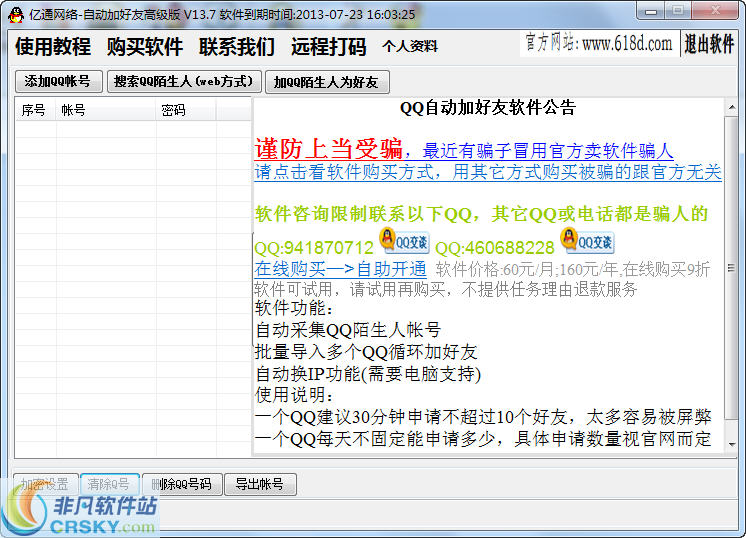Open 在线购买—>自助开通 link
746x538 pixels.
340,269
